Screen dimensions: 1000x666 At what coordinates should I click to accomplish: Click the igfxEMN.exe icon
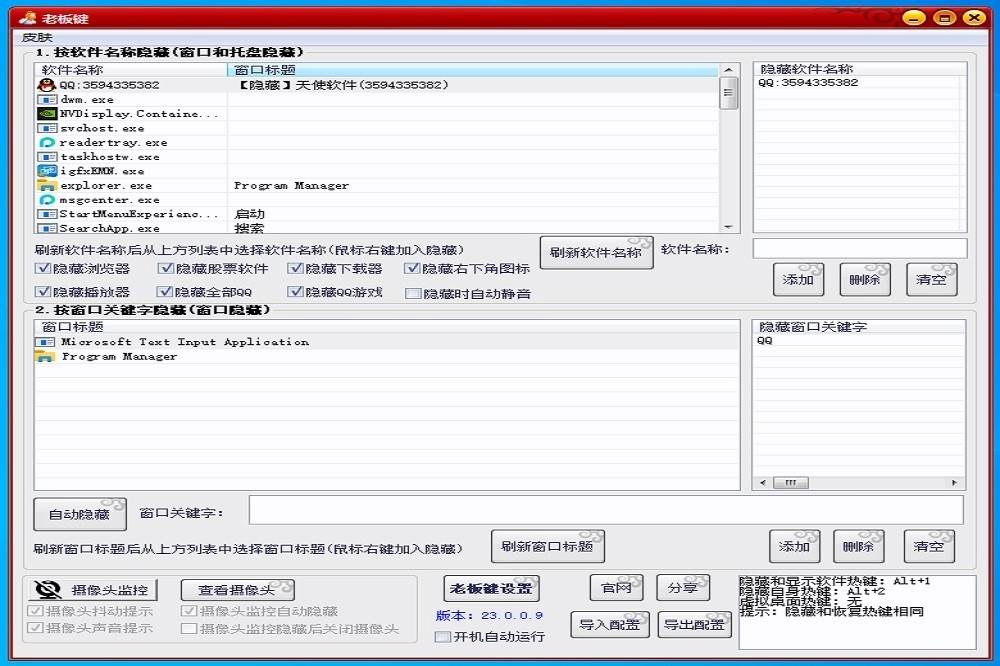[47, 171]
